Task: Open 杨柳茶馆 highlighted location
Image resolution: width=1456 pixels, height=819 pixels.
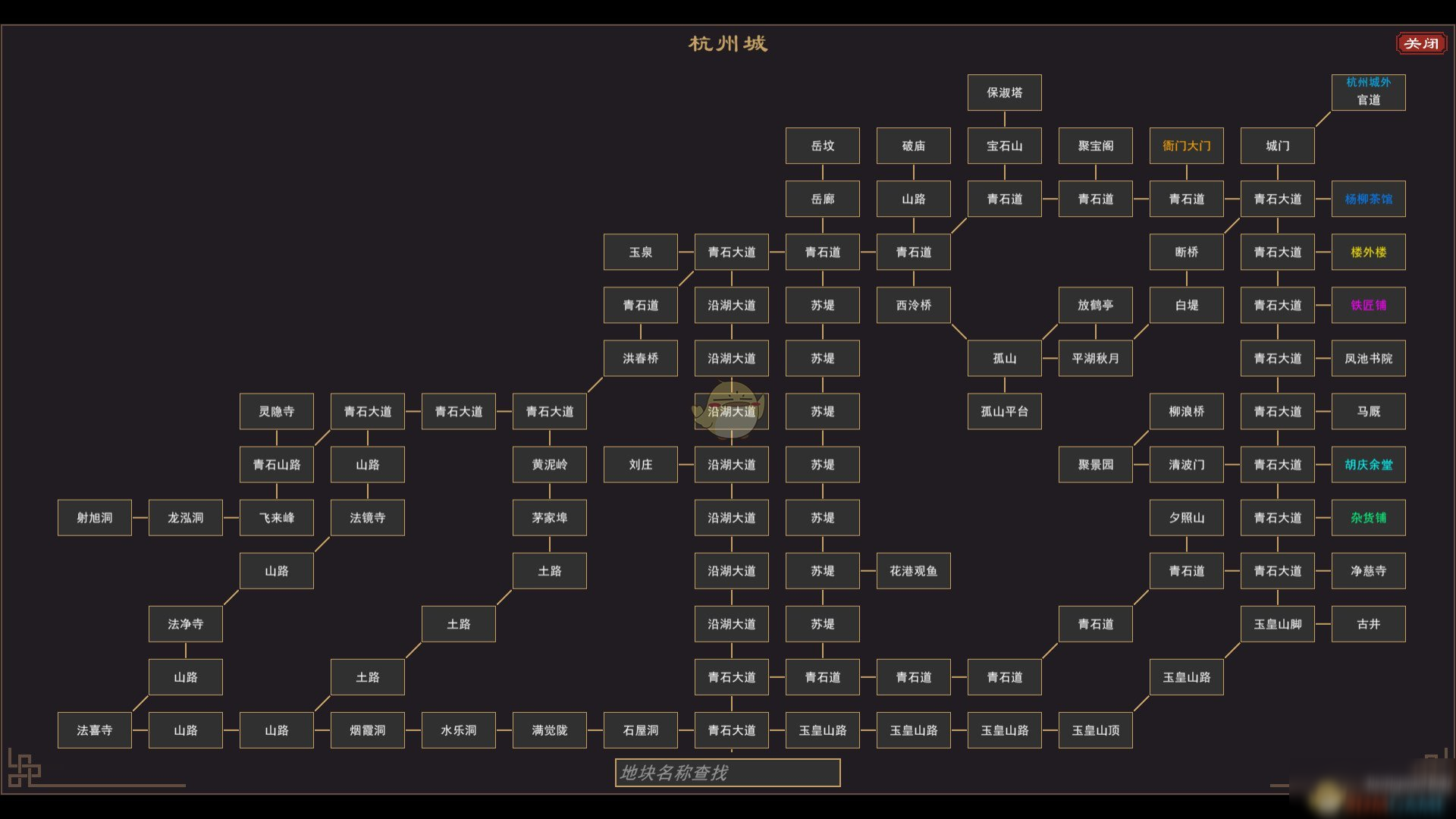Action: [1369, 199]
